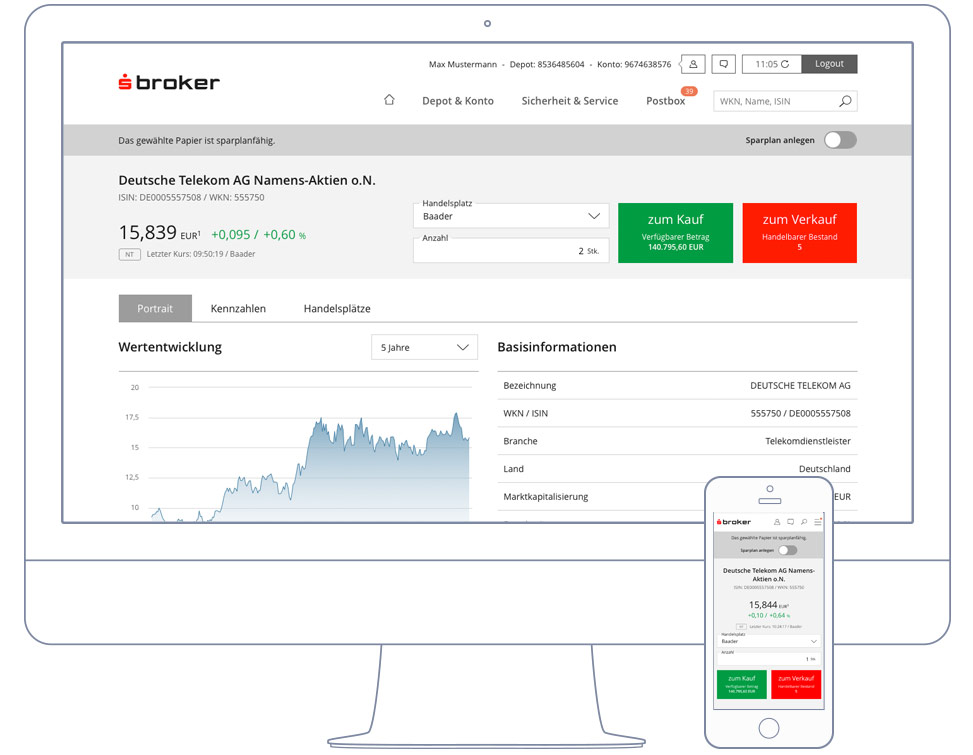Open Depot & Konto menu

[458, 101]
